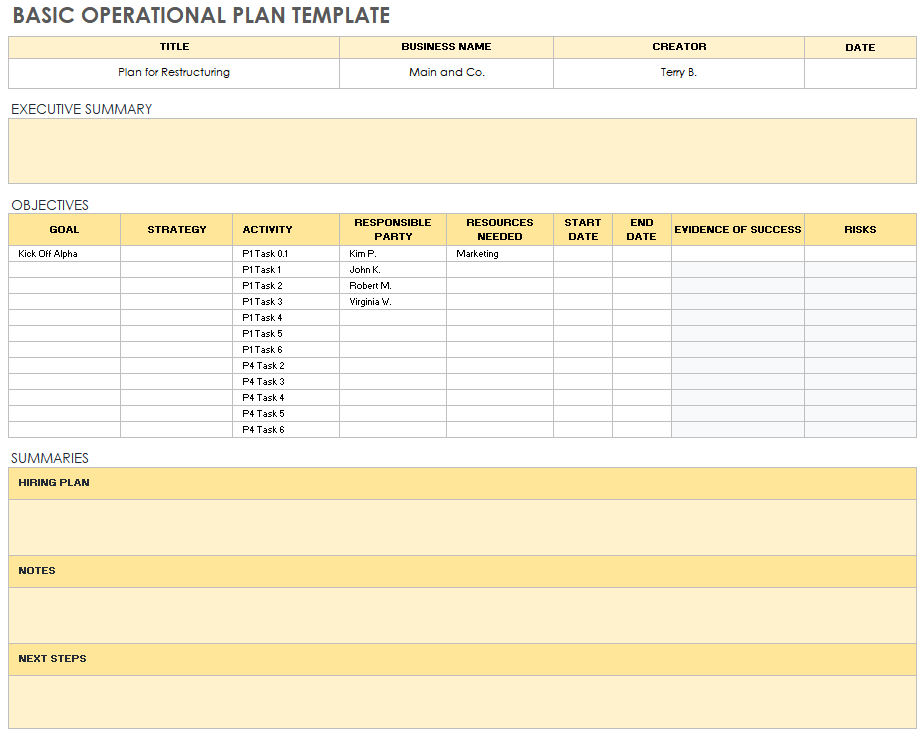Select the 'Virginia W.' cell
The height and width of the screenshot is (733, 924).
pos(392,302)
